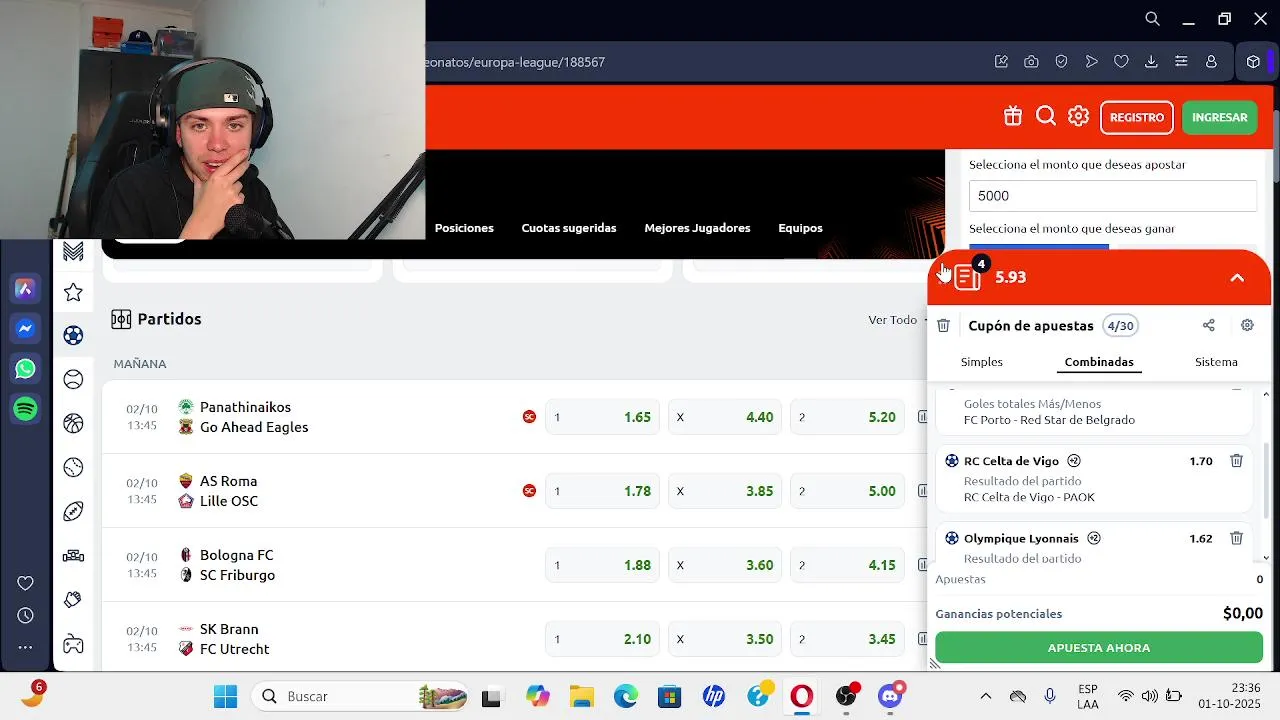The width and height of the screenshot is (1280, 720).
Task: Open the Windows Start menu
Action: click(x=225, y=696)
